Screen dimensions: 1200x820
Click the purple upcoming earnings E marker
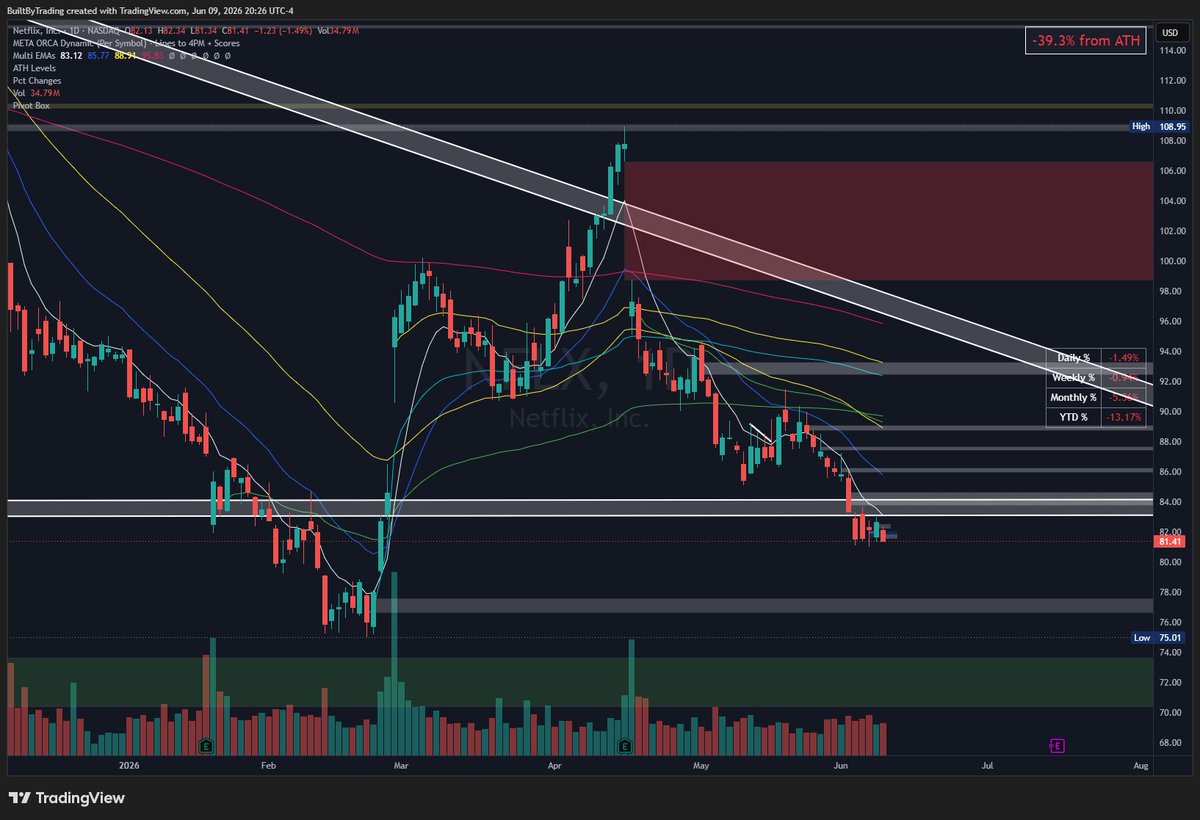(x=1056, y=746)
